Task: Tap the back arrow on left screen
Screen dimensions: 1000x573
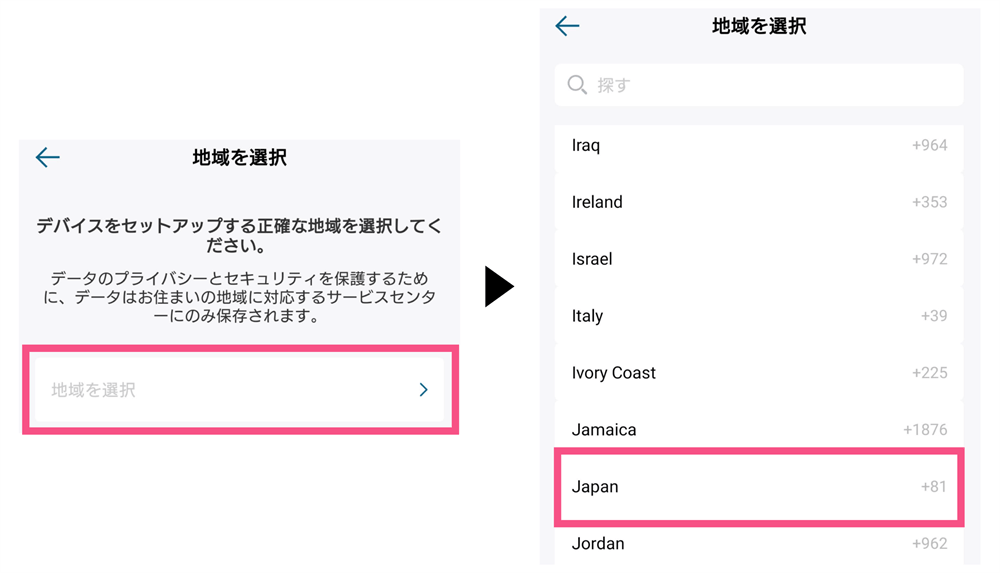Action: click(x=48, y=157)
